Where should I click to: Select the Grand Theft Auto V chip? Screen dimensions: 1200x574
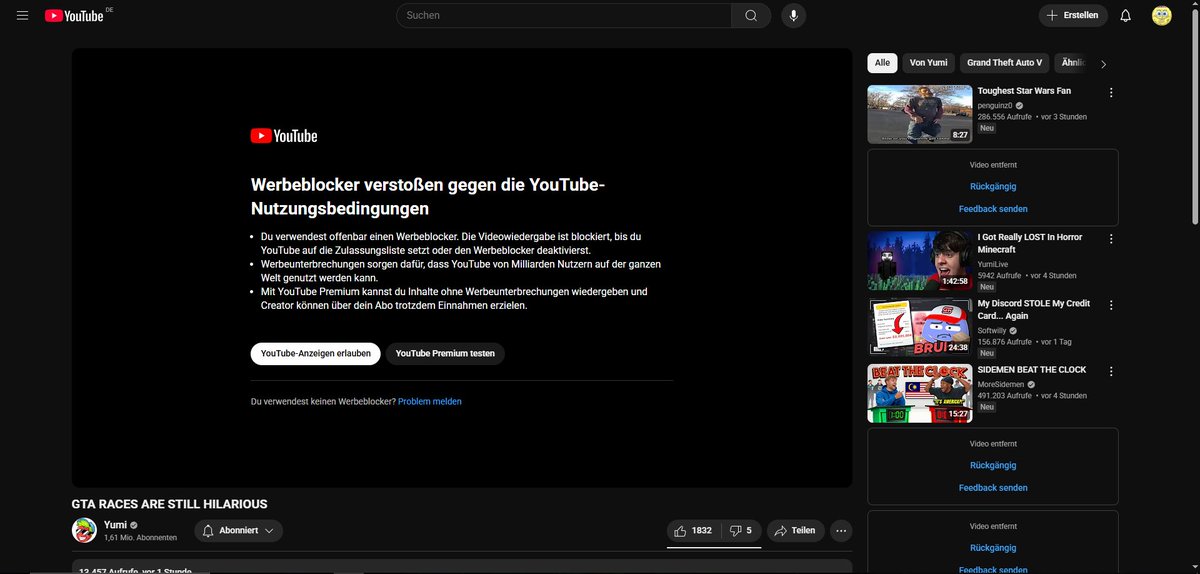pyautogui.click(x=1004, y=62)
